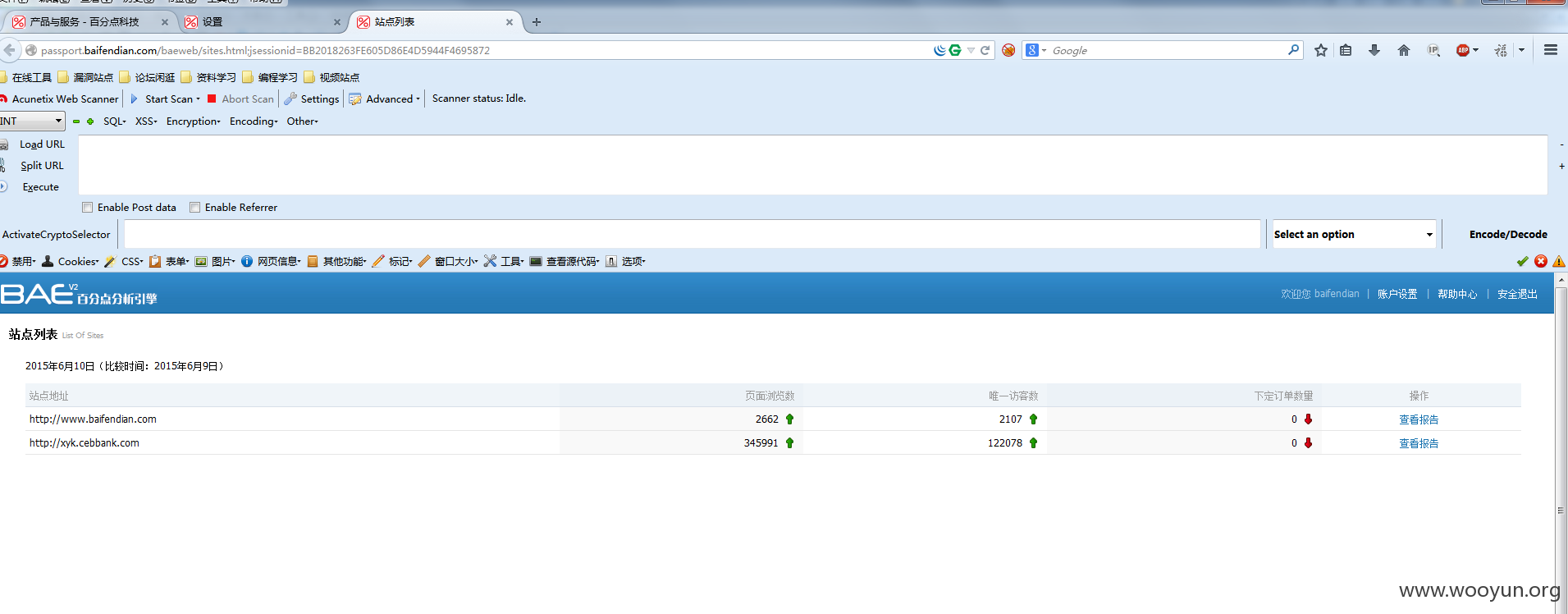Click 安全退出 to log out

[x=1517, y=294]
